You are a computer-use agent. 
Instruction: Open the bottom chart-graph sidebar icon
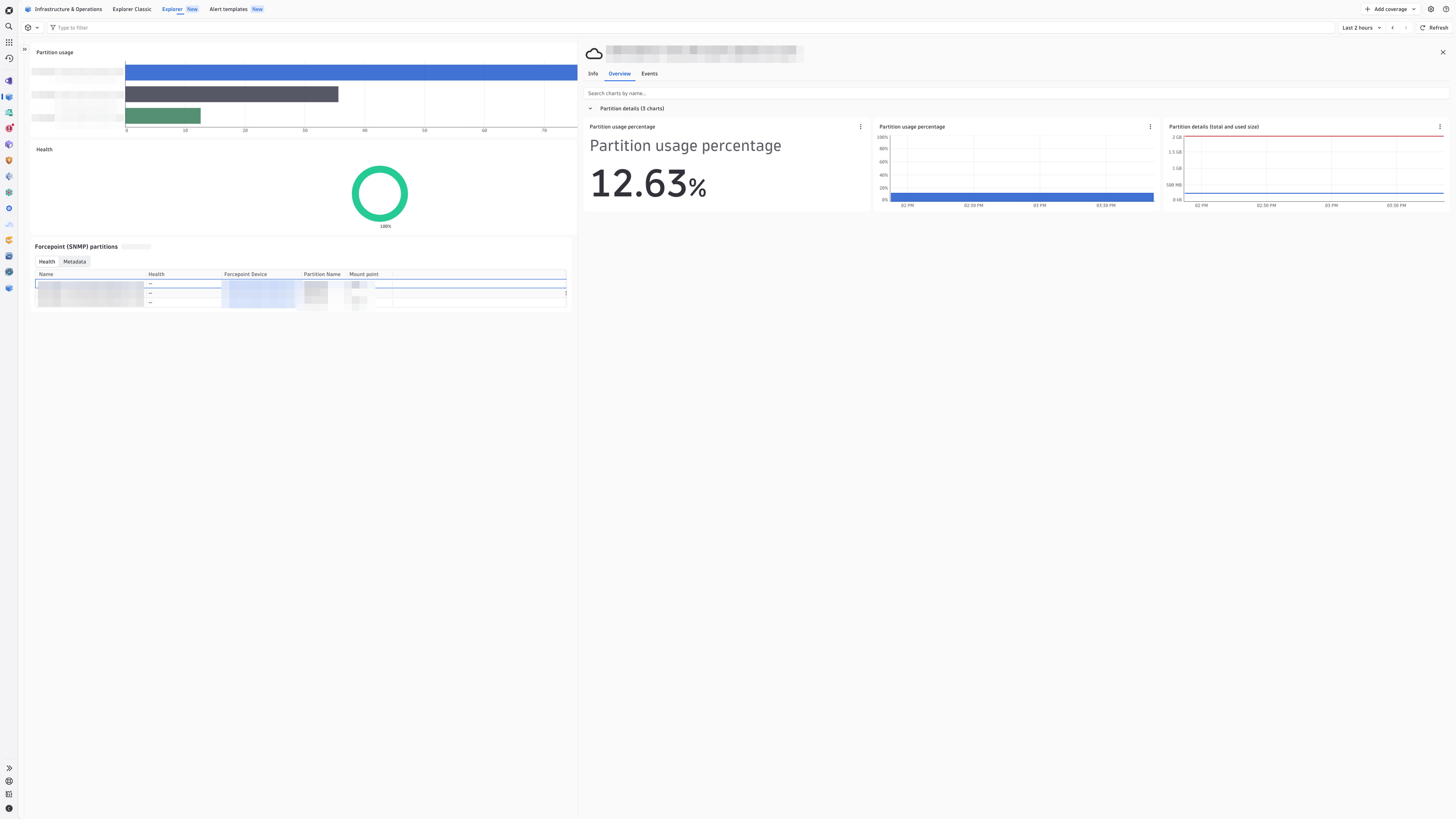pyautogui.click(x=9, y=794)
